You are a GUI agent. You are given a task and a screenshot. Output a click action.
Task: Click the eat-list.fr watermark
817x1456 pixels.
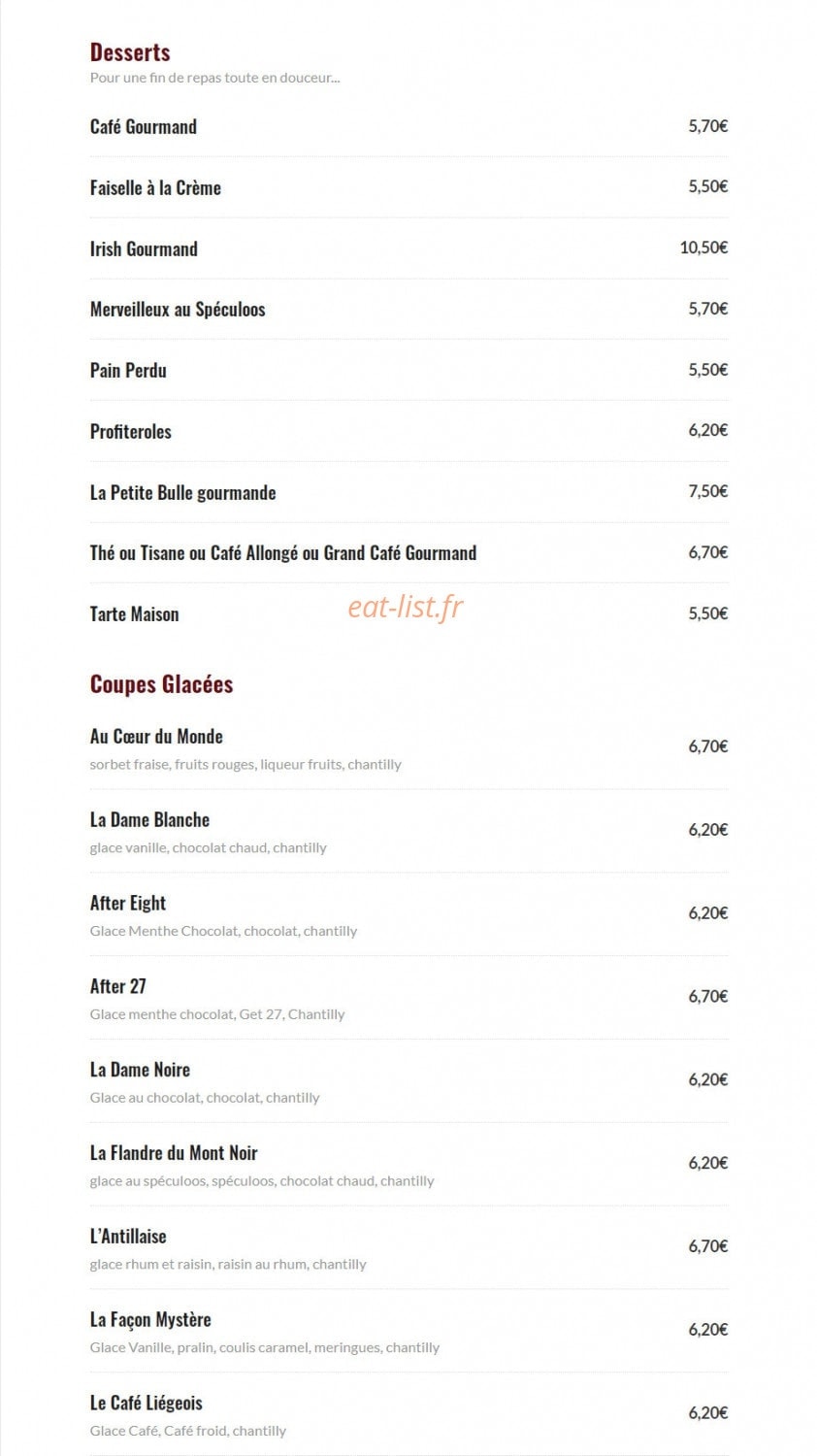coord(406,607)
